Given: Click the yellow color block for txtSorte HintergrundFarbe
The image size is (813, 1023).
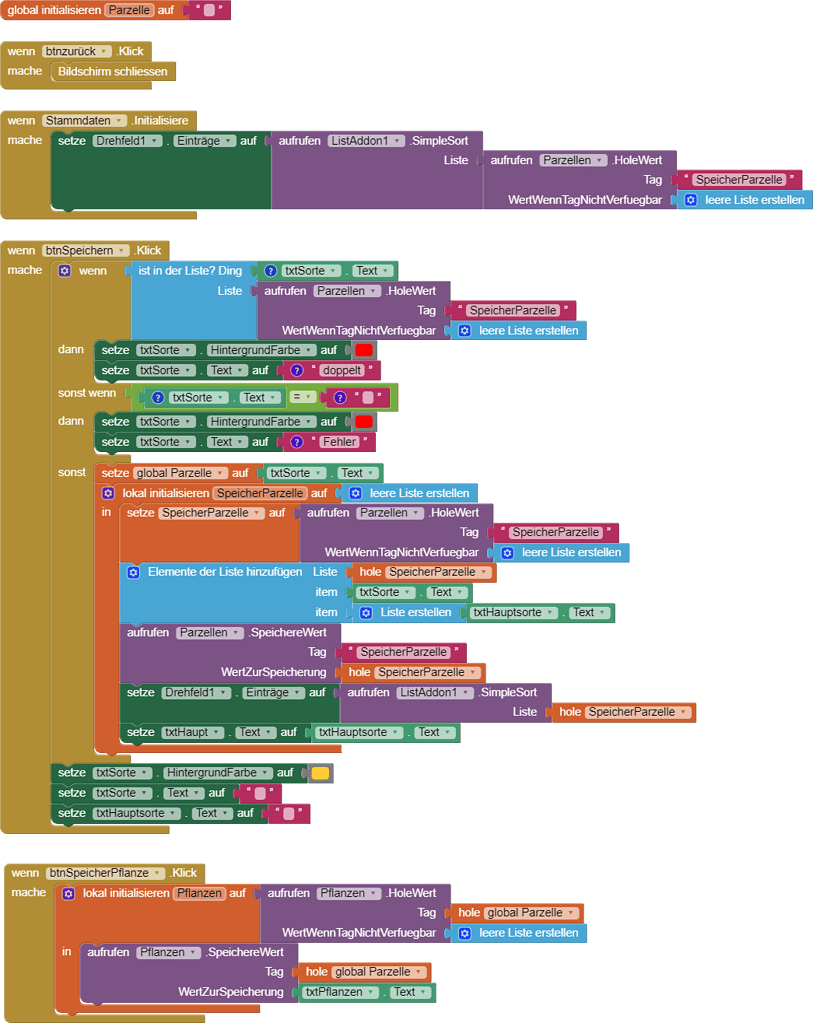Looking at the screenshot, I should pyautogui.click(x=320, y=773).
